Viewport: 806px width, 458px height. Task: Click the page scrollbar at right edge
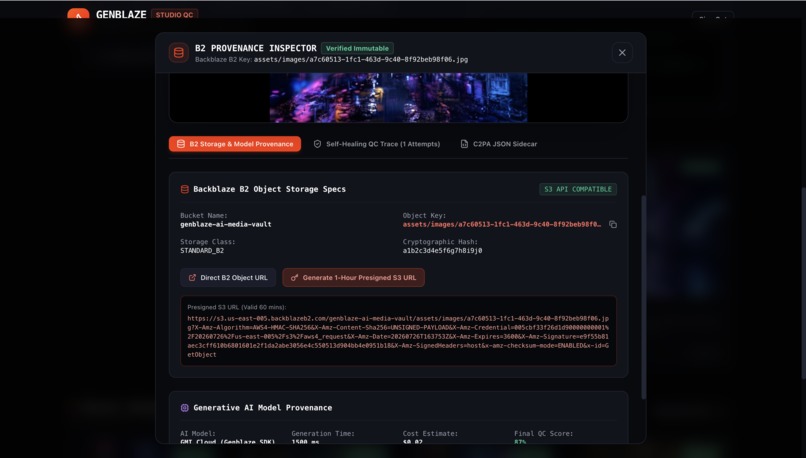[803, 283]
